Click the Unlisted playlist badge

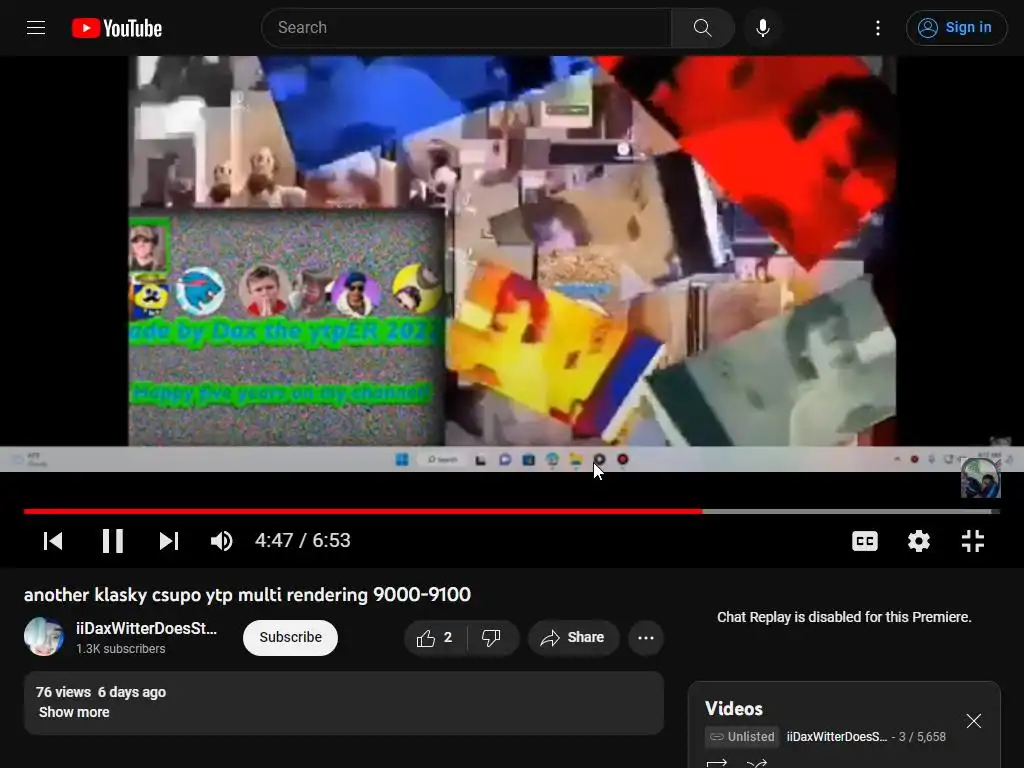(742, 737)
